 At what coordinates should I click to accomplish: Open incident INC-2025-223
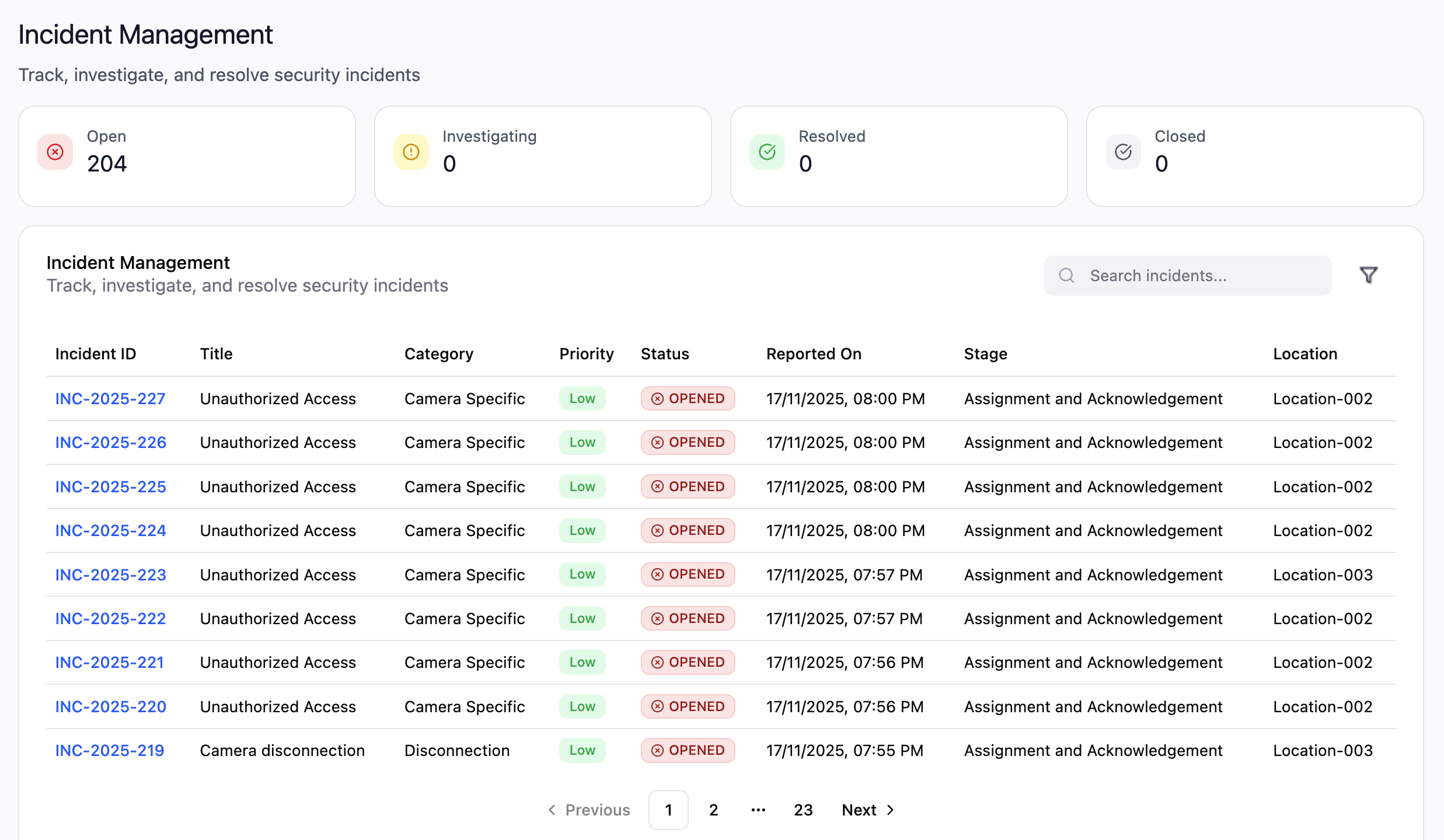pos(110,575)
